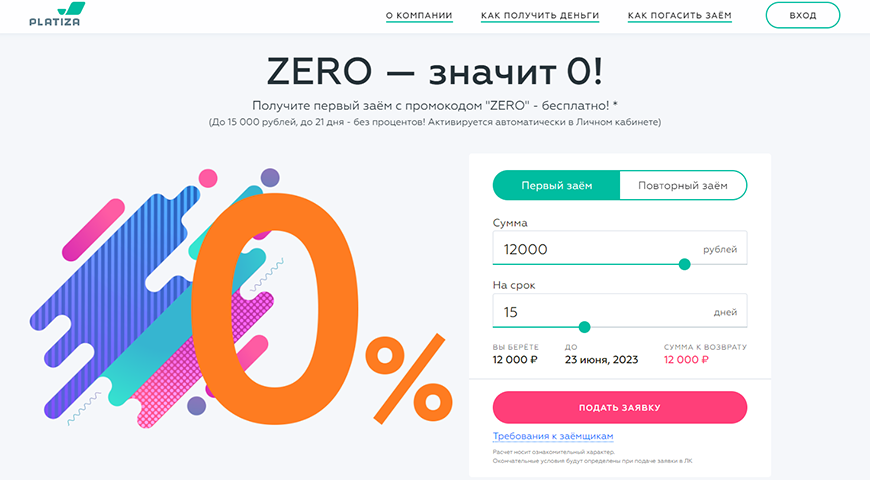870x480 pixels.
Task: Switch to Повторный заём option
Action: pos(683,186)
